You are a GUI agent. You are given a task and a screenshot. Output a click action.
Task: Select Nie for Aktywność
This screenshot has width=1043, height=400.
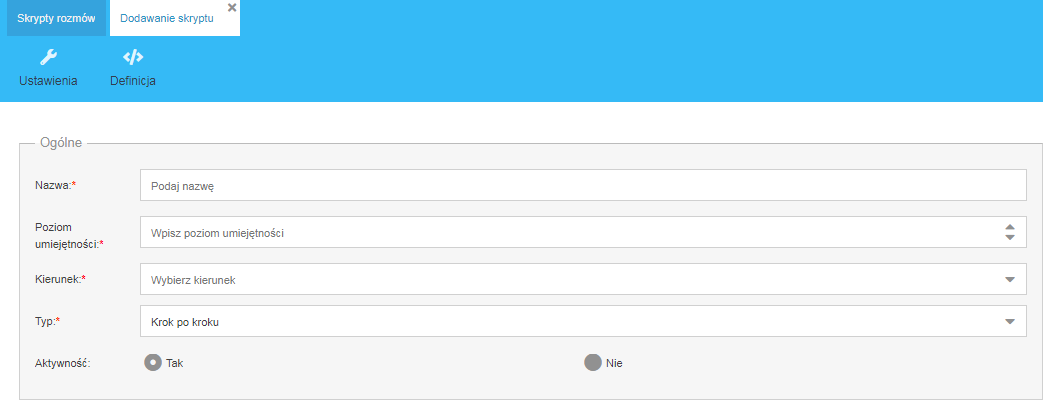point(593,363)
